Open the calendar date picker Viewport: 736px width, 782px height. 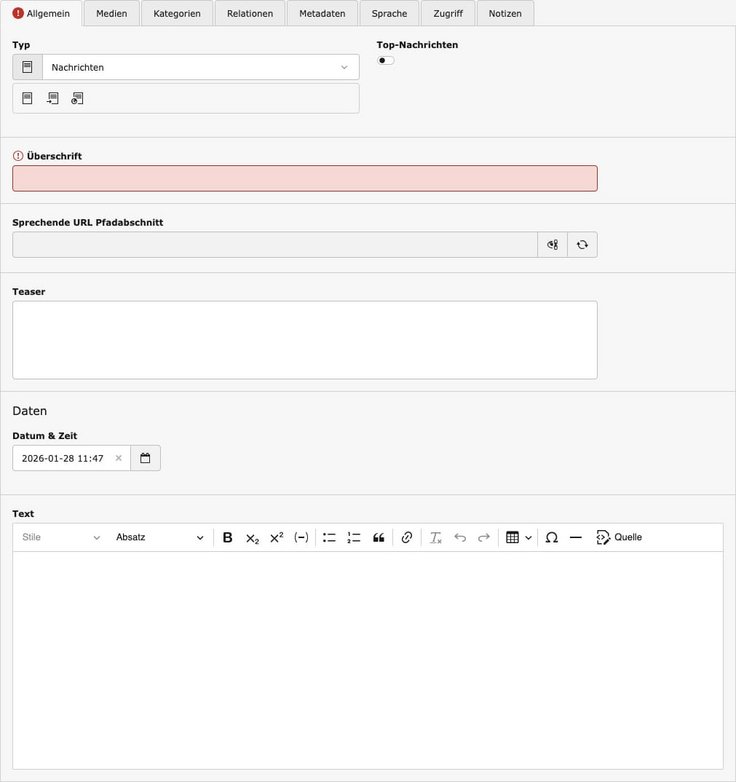tap(145, 458)
